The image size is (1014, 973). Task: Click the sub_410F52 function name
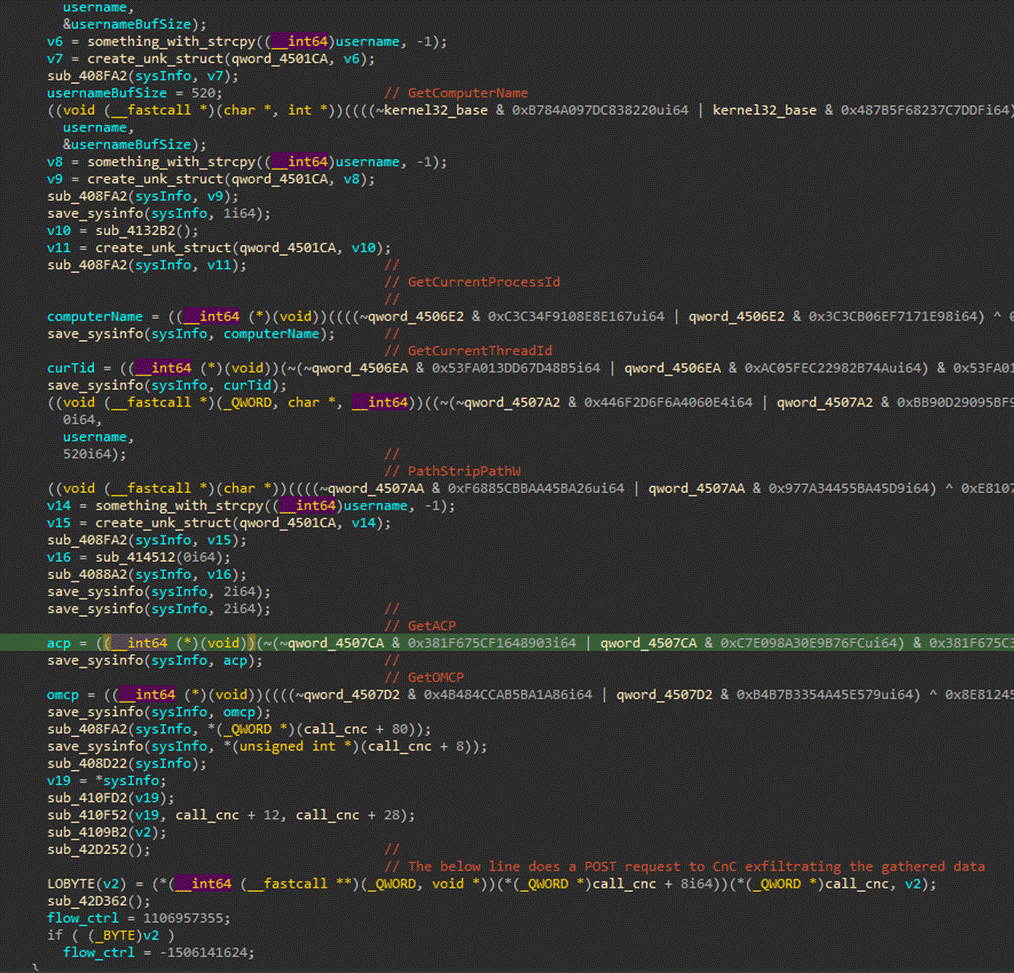click(x=87, y=815)
